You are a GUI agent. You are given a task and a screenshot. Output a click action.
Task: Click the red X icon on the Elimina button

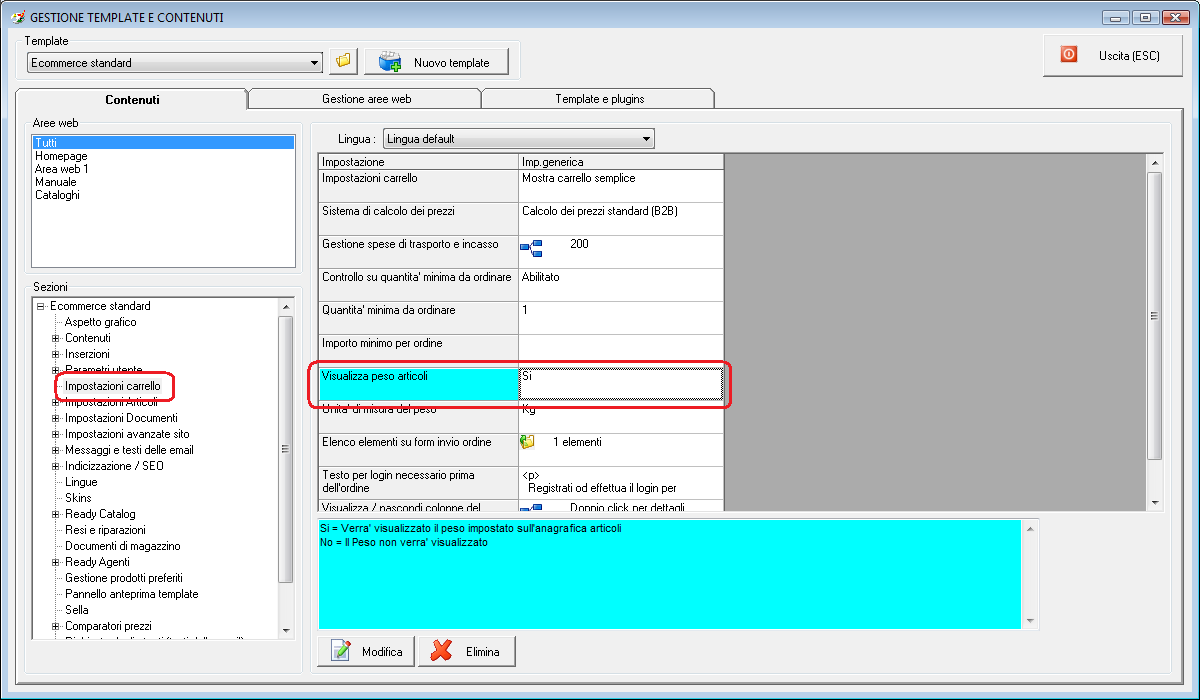pyautogui.click(x=441, y=652)
